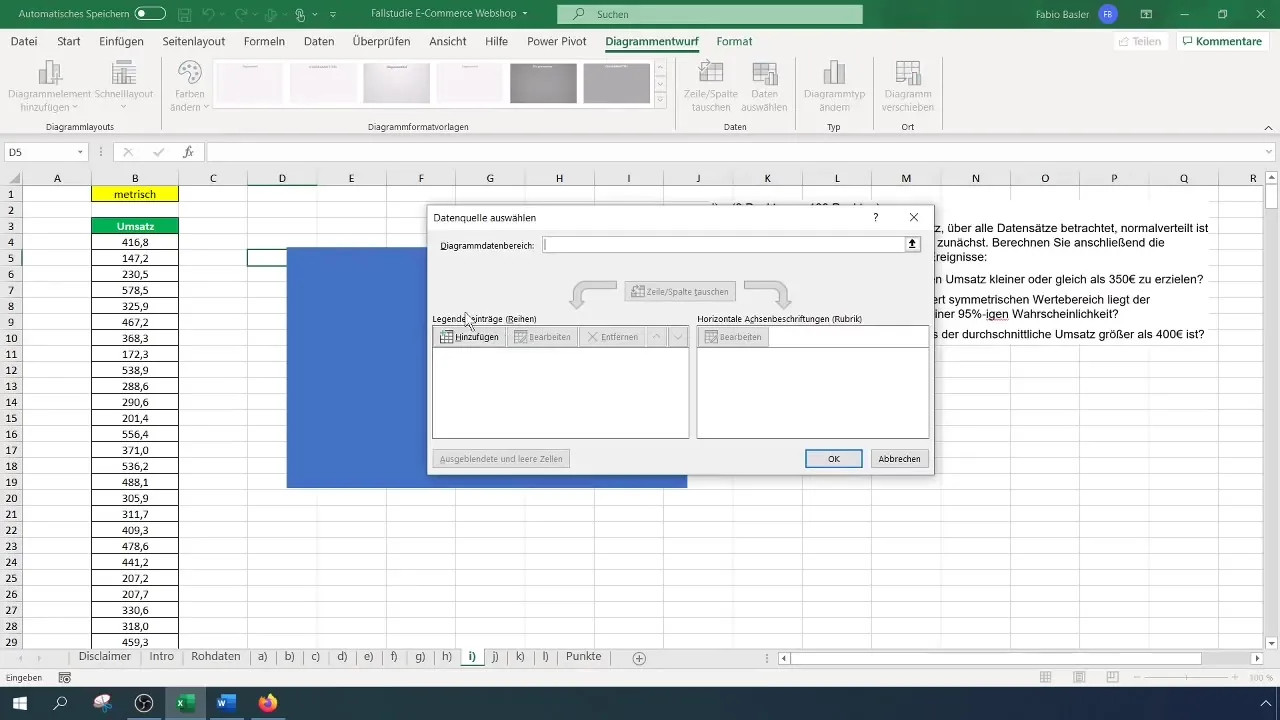The height and width of the screenshot is (720, 1280).
Task: Click the insert function fx icon
Action: (x=188, y=152)
